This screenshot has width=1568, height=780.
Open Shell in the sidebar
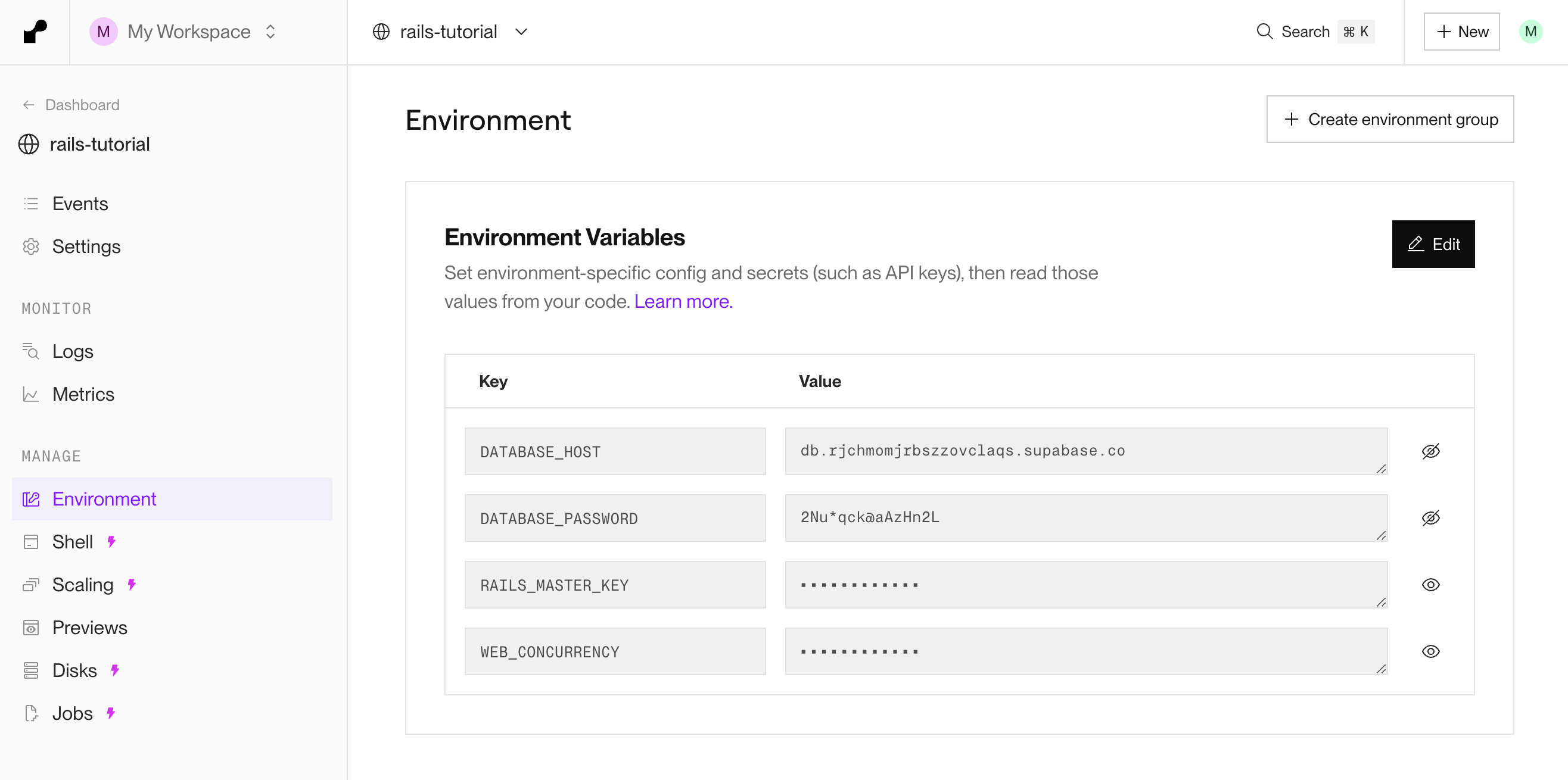click(73, 542)
